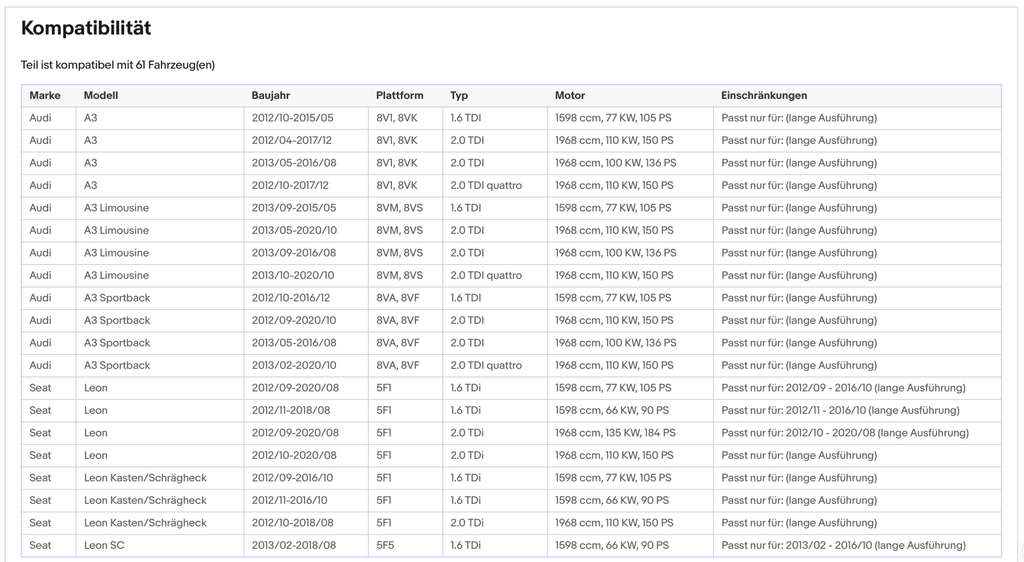Click Leon Kasten/Schrägheck row dated 2012/10-2018/08

pyautogui.click(x=511, y=523)
